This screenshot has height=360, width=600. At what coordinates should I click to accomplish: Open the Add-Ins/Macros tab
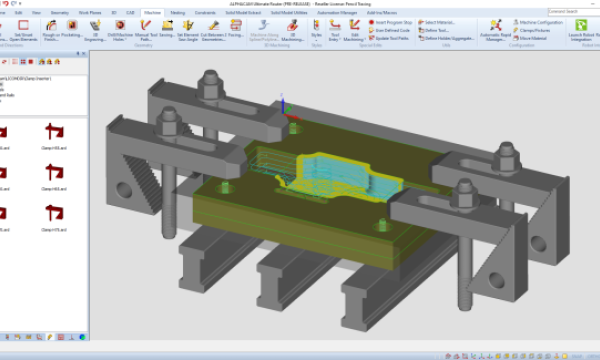tap(382, 13)
